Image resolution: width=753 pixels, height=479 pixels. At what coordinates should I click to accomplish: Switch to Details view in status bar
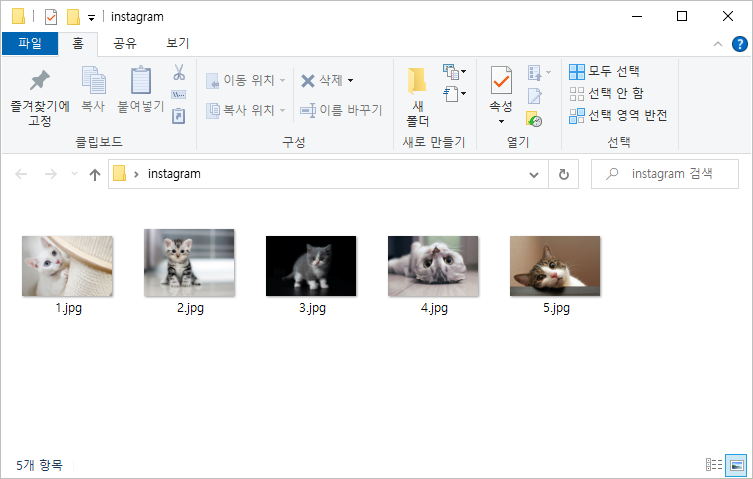[714, 465]
